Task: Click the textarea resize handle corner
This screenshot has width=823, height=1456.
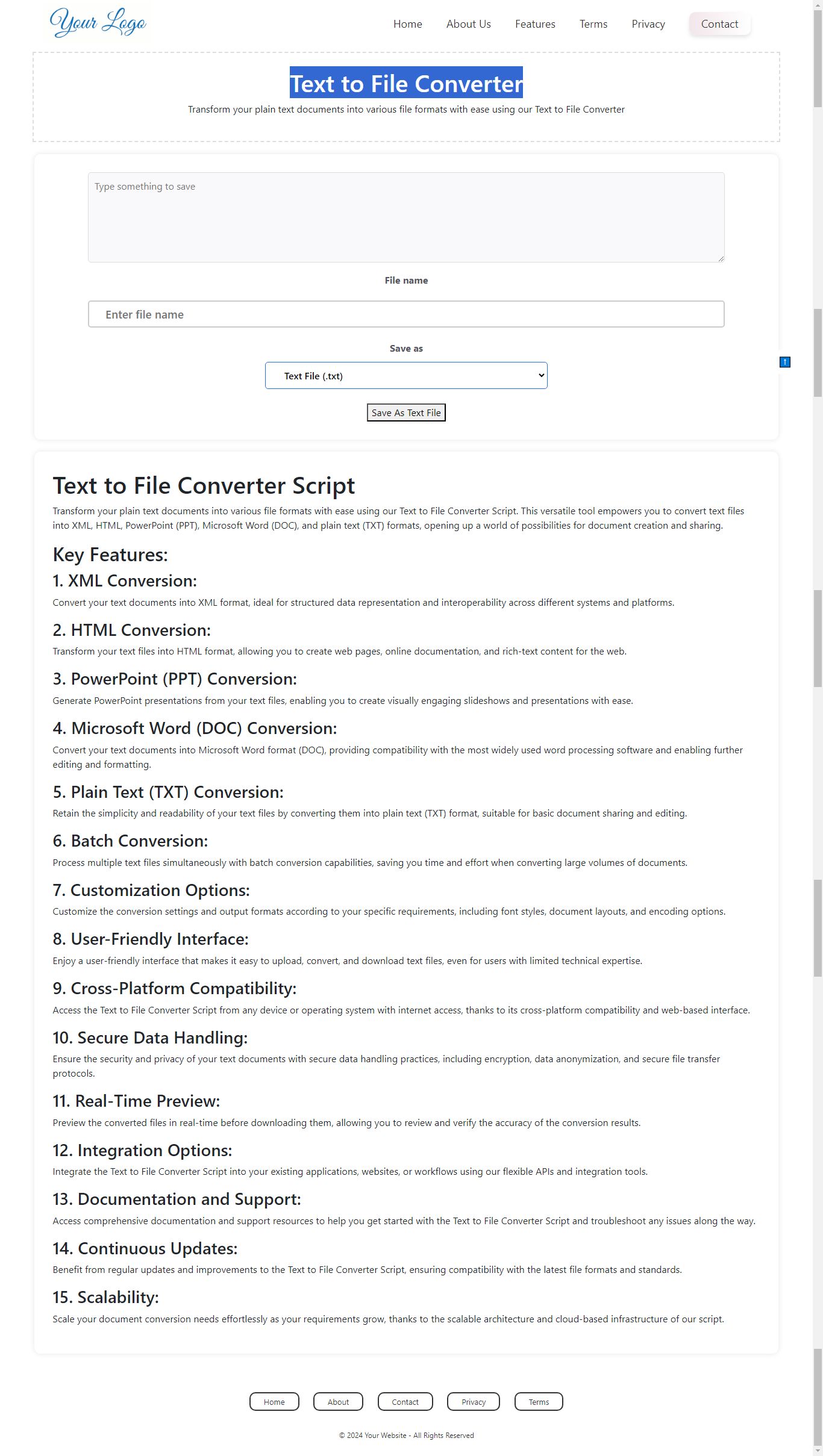Action: click(721, 258)
